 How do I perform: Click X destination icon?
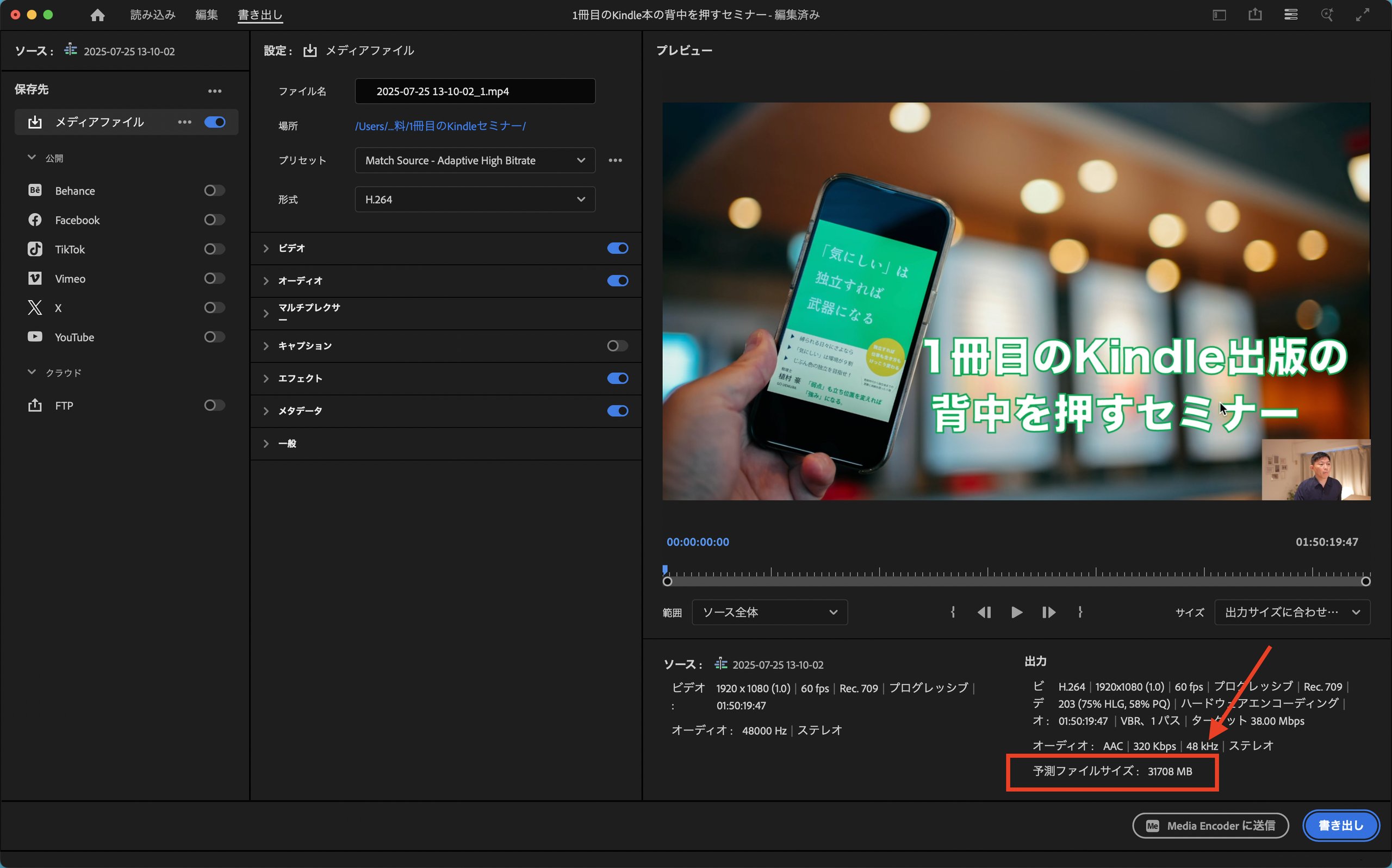coord(35,307)
